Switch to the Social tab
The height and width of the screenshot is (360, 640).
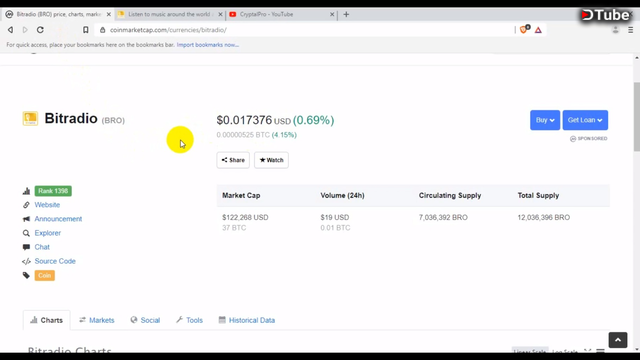tap(145, 320)
